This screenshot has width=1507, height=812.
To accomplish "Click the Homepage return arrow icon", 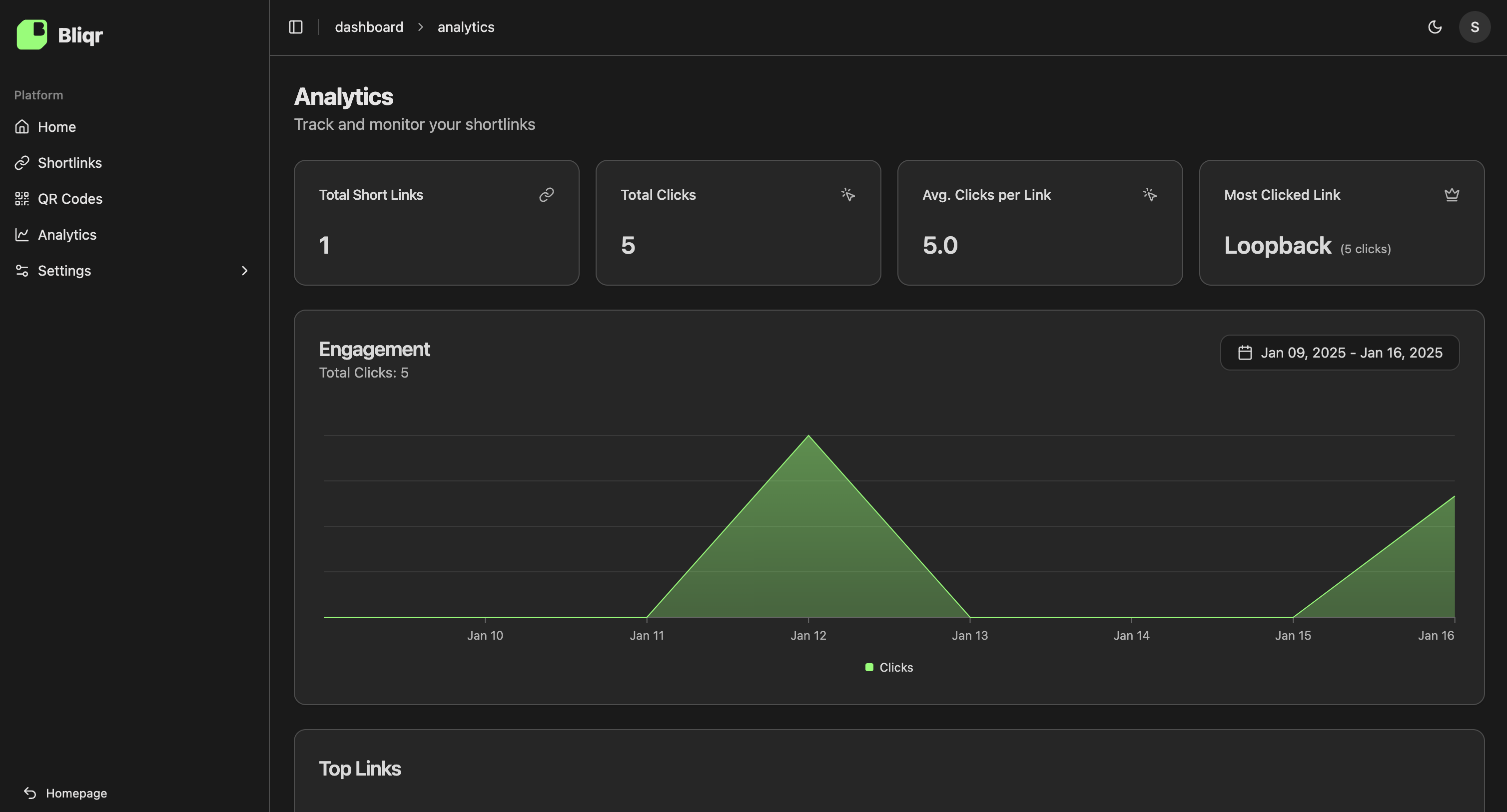I will click(30, 793).
